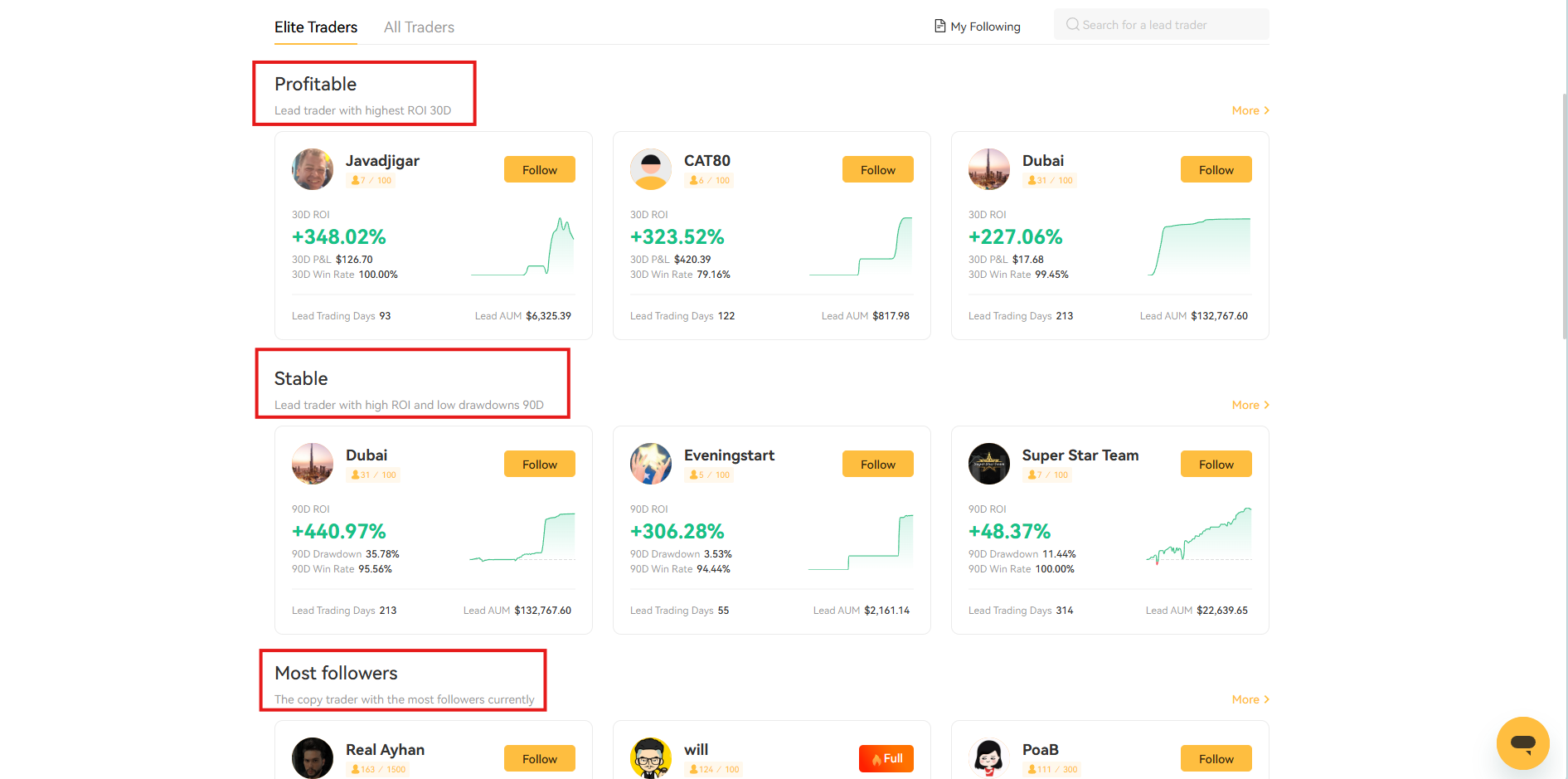This screenshot has height=779, width=1568.
Task: Follow Super Star Team trader
Action: coord(1216,464)
